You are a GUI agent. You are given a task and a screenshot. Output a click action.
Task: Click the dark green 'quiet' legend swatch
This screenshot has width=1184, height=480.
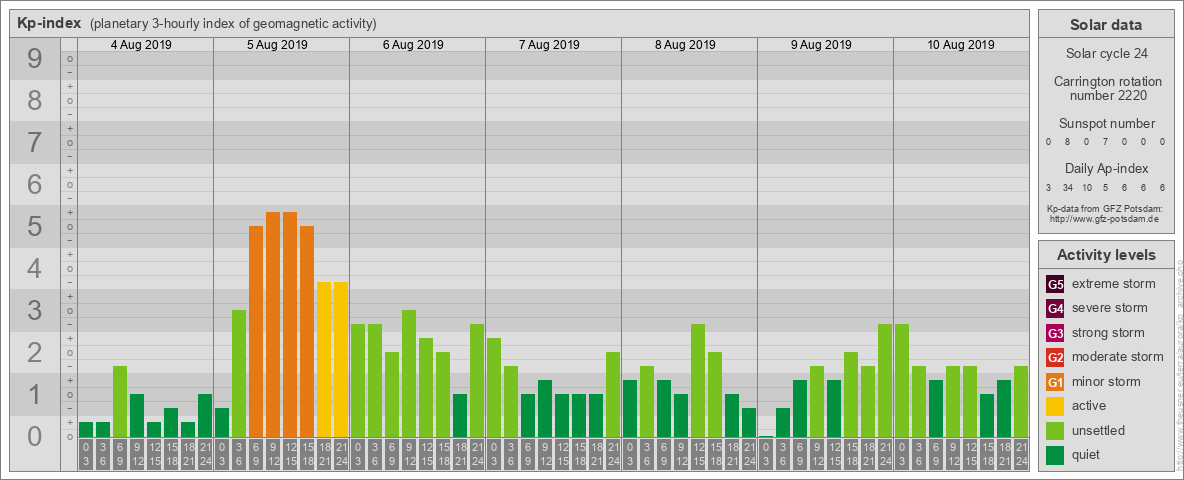(x=1055, y=455)
